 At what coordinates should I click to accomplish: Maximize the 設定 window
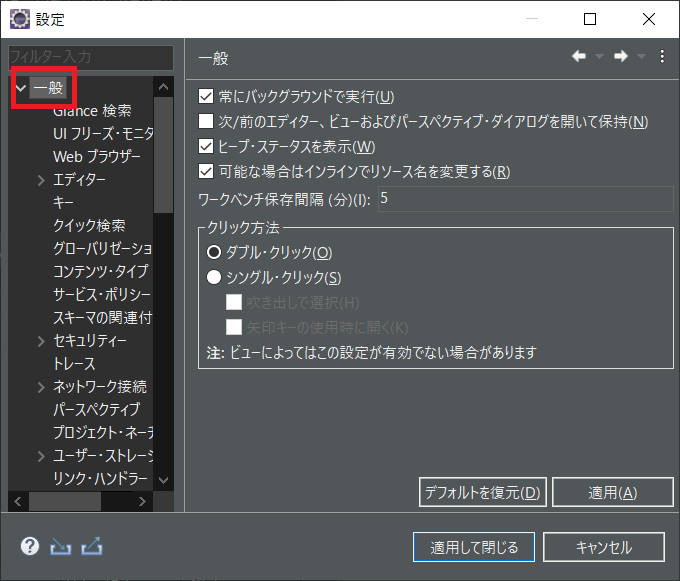pos(590,19)
